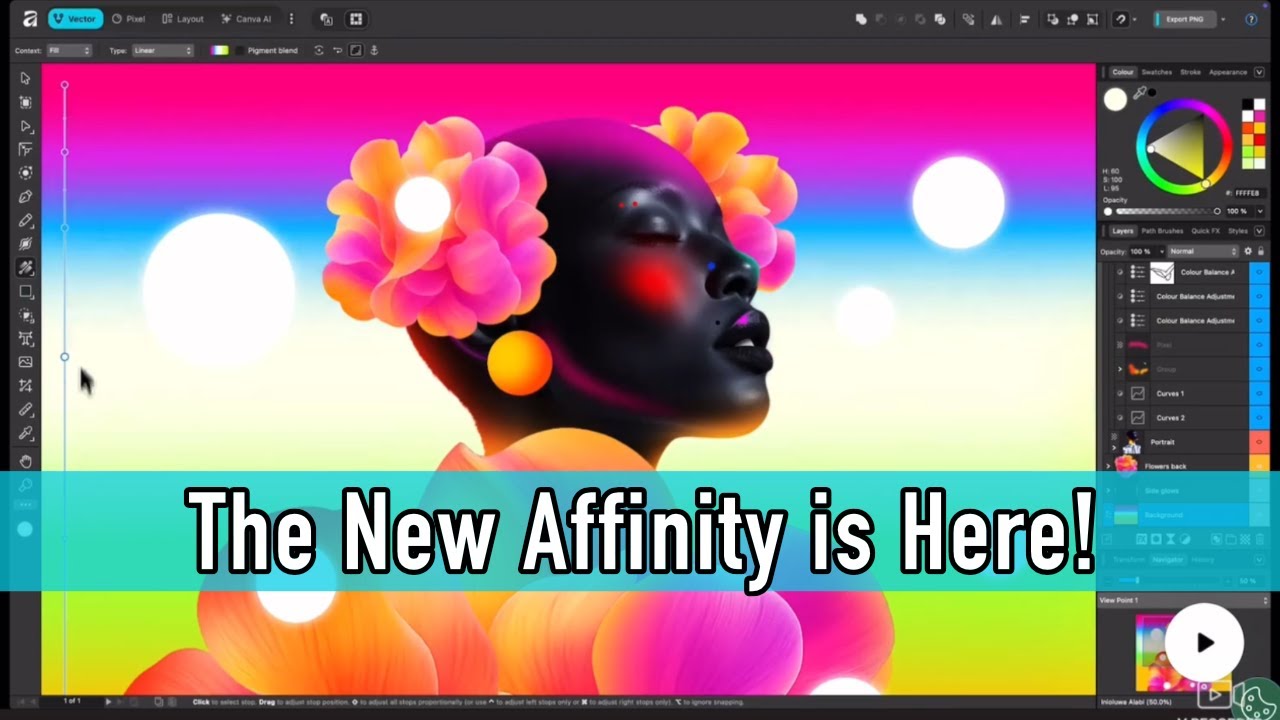Click the eyedropper in Colour panel
Image resolution: width=1280 pixels, height=720 pixels.
click(x=1139, y=93)
